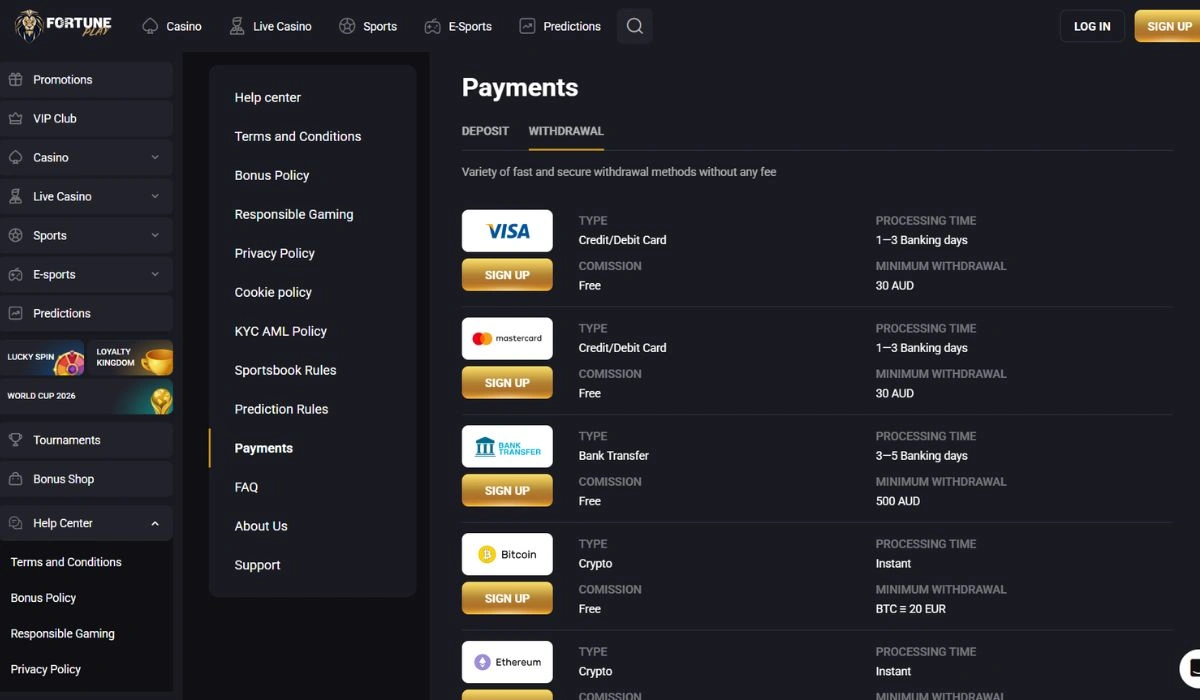Click the sidebar Casino spade icon
Screen dimensions: 1200x700
tap(15, 157)
